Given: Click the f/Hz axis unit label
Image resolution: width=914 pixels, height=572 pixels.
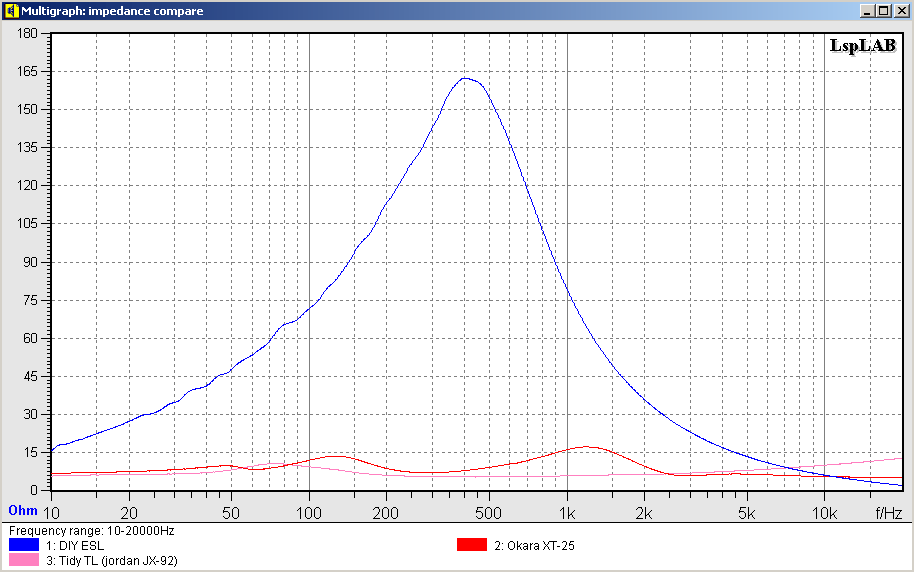Looking at the screenshot, I should click(889, 513).
